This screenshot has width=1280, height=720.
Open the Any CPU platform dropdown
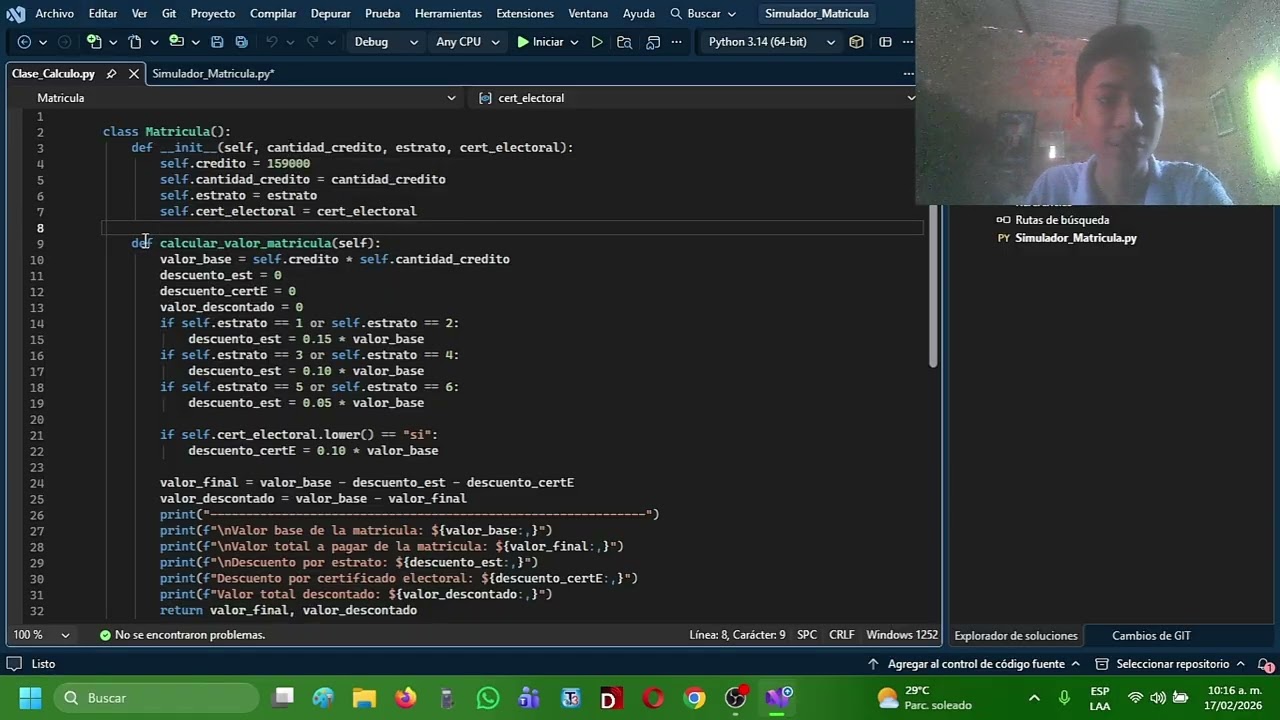click(x=466, y=42)
